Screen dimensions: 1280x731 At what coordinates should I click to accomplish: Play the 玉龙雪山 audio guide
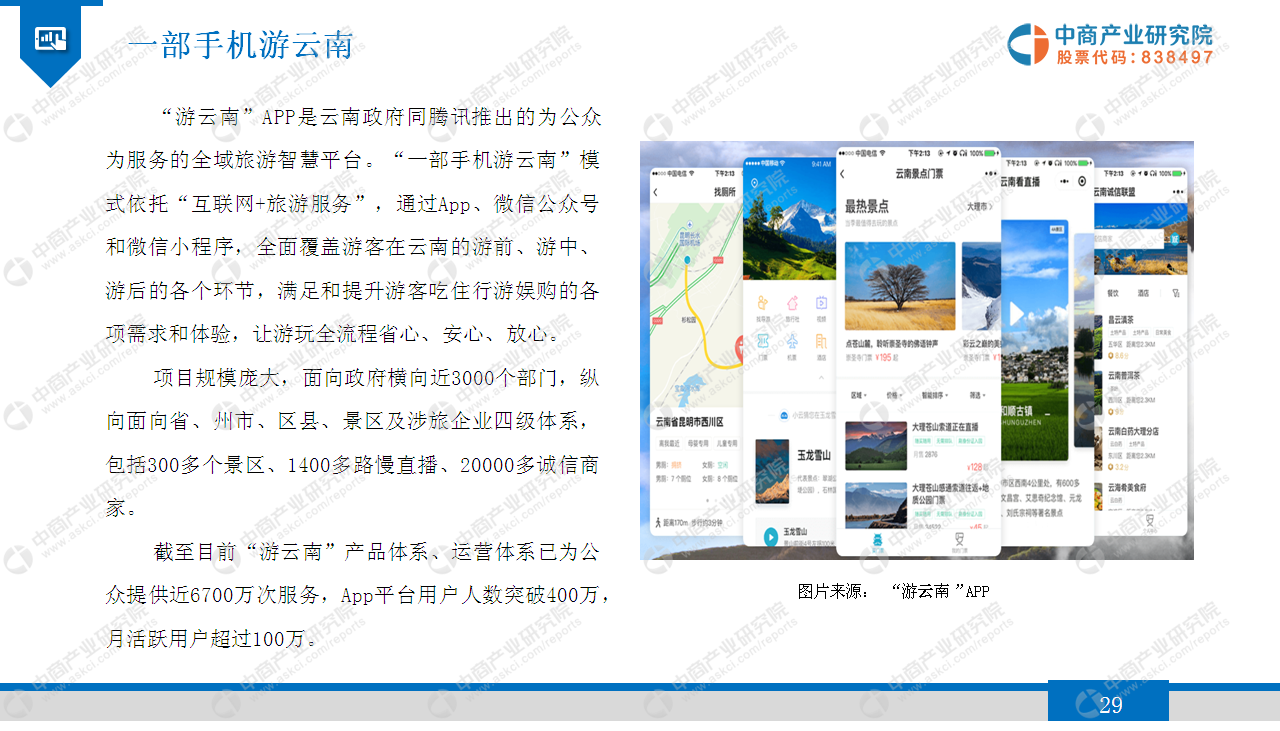pyautogui.click(x=770, y=537)
